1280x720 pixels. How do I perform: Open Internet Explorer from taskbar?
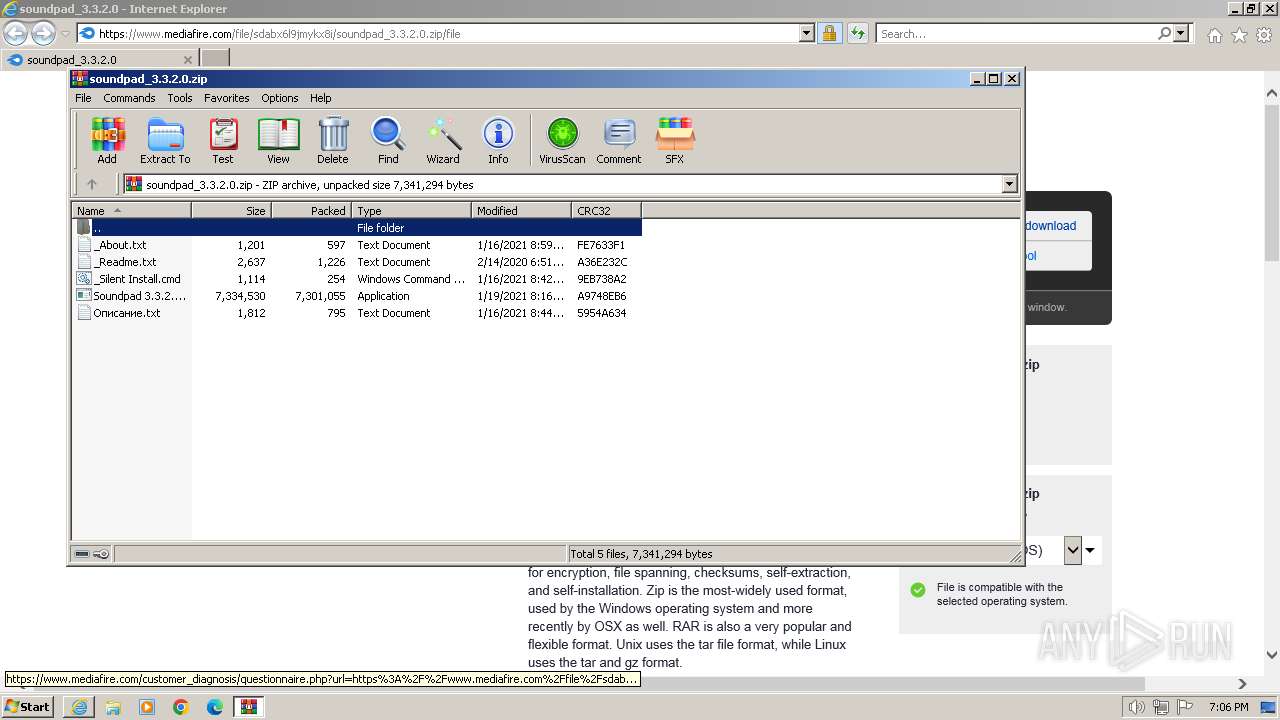[78, 707]
